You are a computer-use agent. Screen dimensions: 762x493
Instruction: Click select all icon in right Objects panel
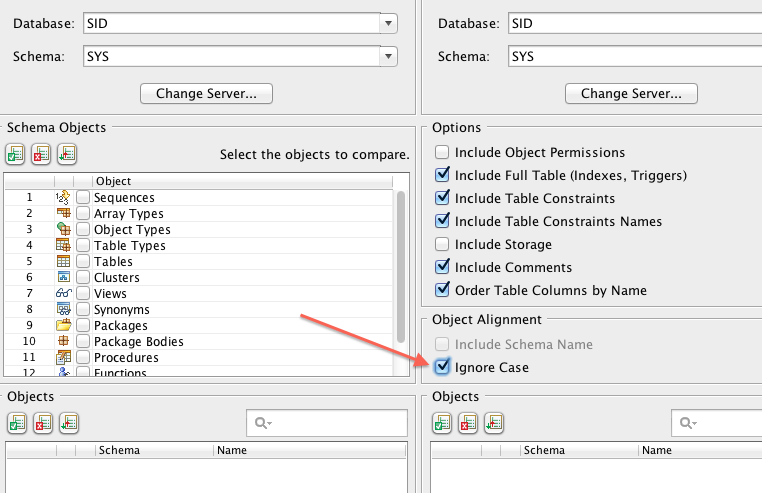442,423
